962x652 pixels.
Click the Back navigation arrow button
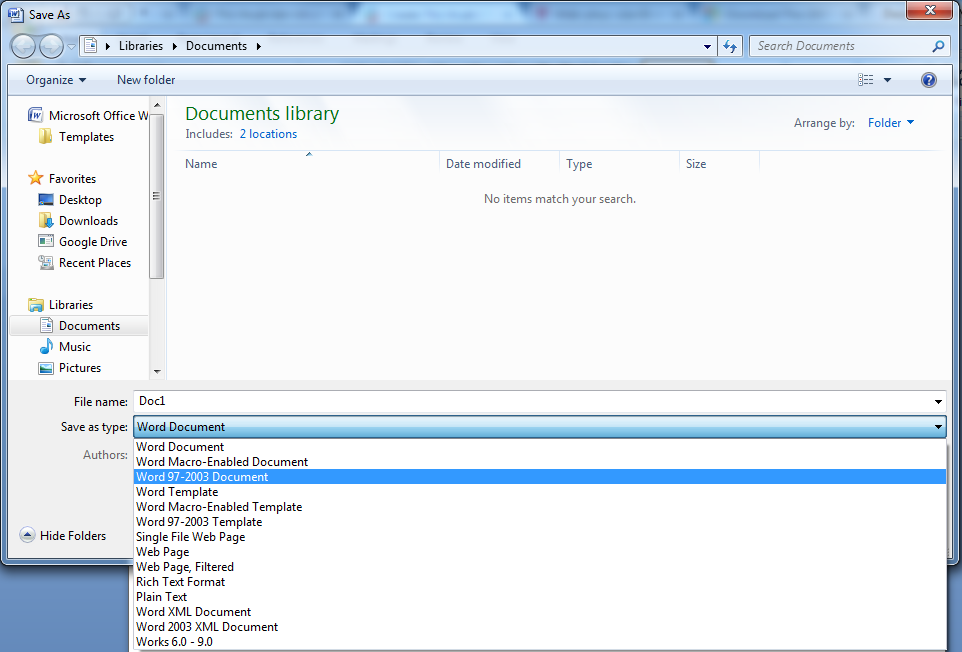click(24, 46)
